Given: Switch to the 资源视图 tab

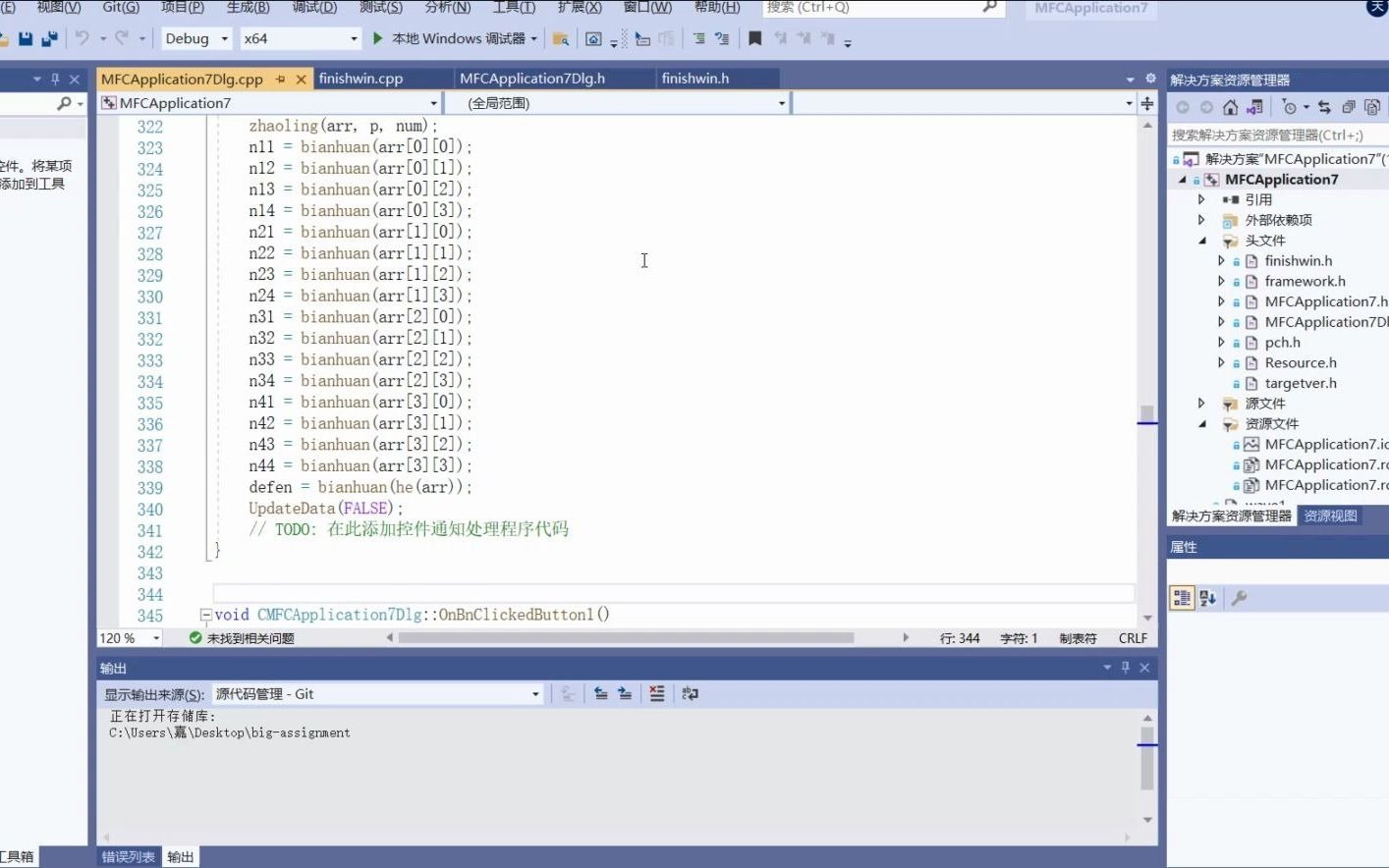Looking at the screenshot, I should tap(1330, 515).
